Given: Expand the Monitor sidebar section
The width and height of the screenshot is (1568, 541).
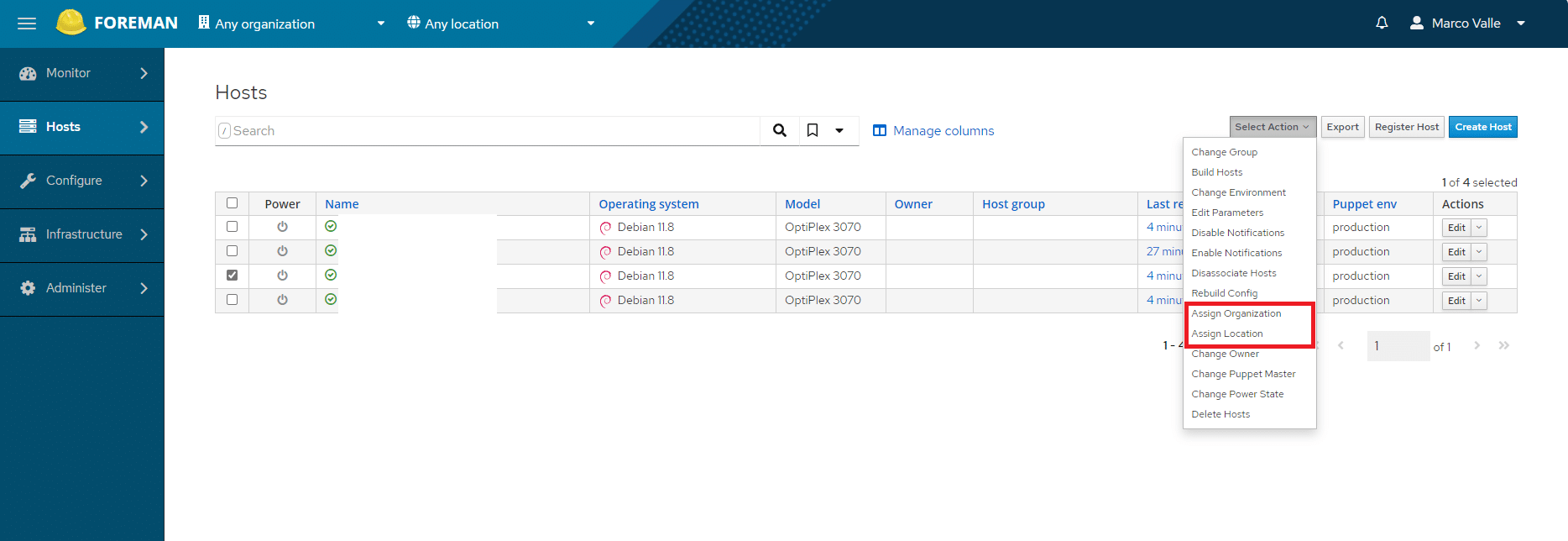Looking at the screenshot, I should (x=82, y=74).
